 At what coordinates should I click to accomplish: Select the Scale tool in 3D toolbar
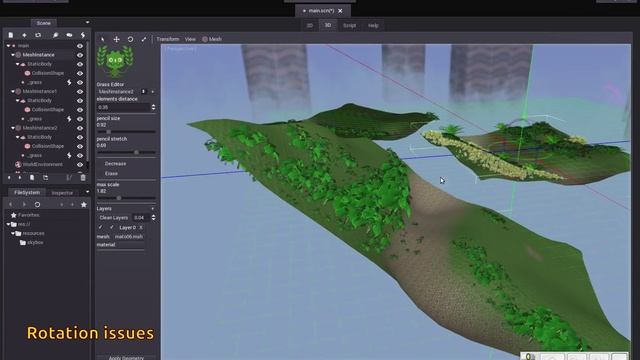pyautogui.click(x=144, y=39)
